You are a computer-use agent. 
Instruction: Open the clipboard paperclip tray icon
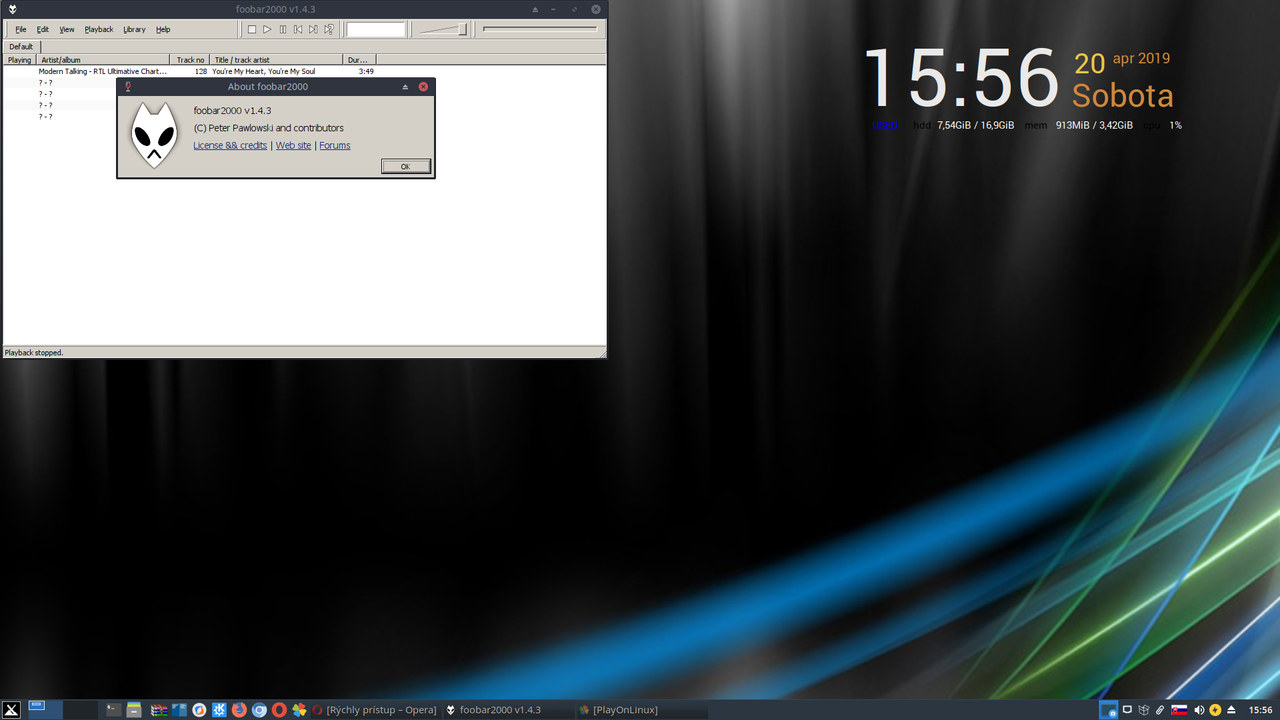pyautogui.click(x=1160, y=710)
